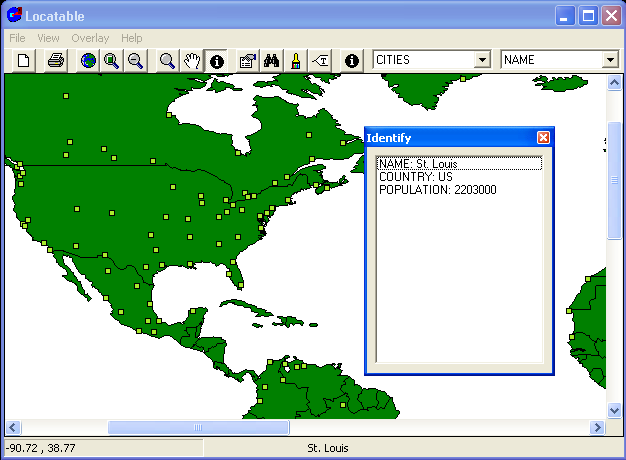Select the magnifier zoom tool
This screenshot has height=460, width=626.
(x=168, y=61)
